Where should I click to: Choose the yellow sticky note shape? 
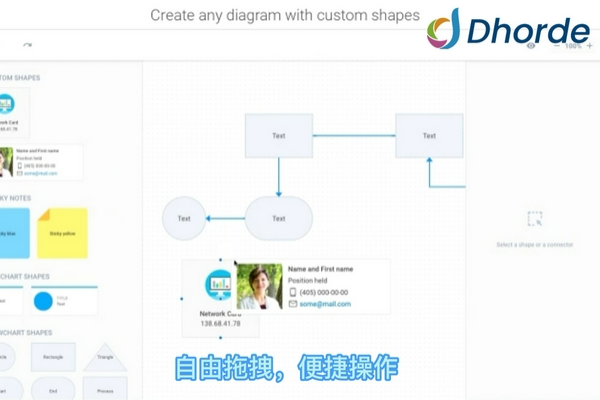coord(62,233)
